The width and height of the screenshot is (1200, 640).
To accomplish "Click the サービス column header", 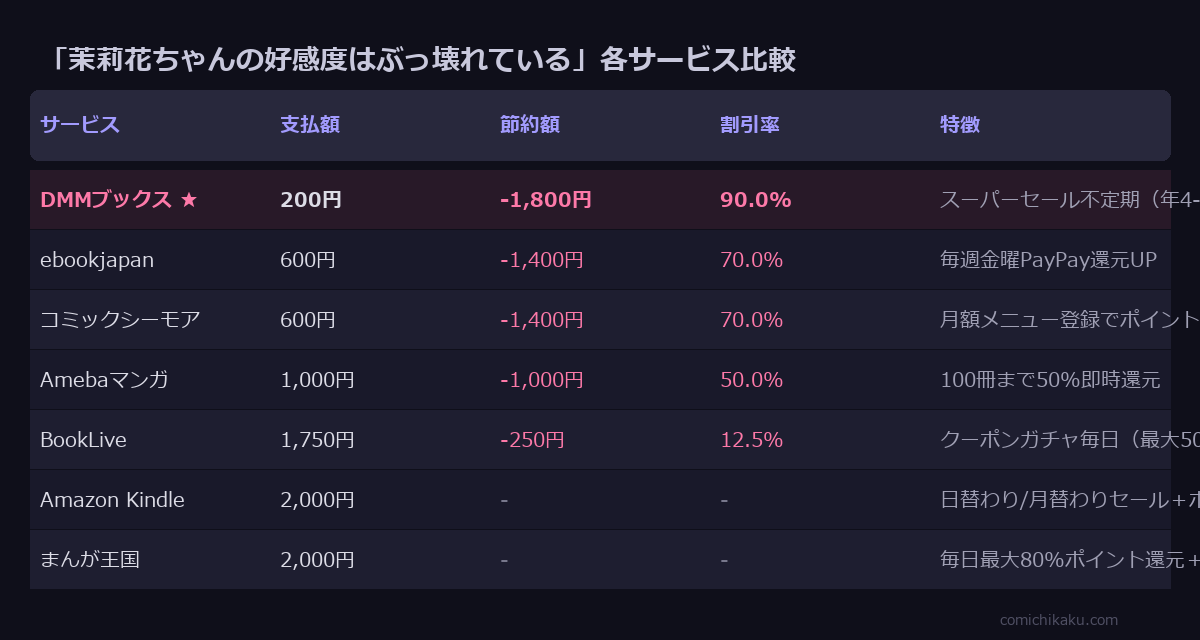I will pos(80,125).
